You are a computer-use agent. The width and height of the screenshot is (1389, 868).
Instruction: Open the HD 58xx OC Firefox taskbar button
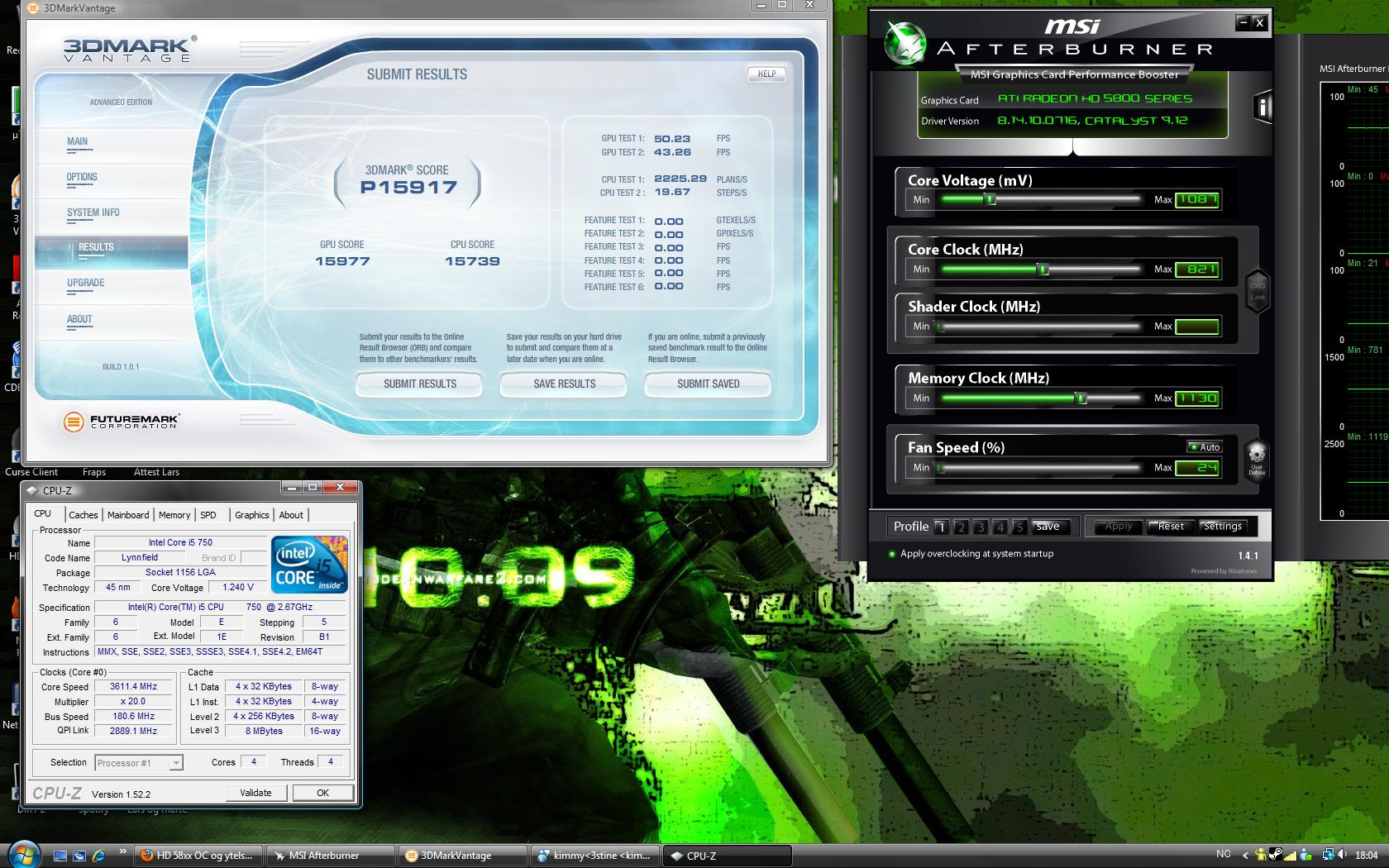point(198,856)
